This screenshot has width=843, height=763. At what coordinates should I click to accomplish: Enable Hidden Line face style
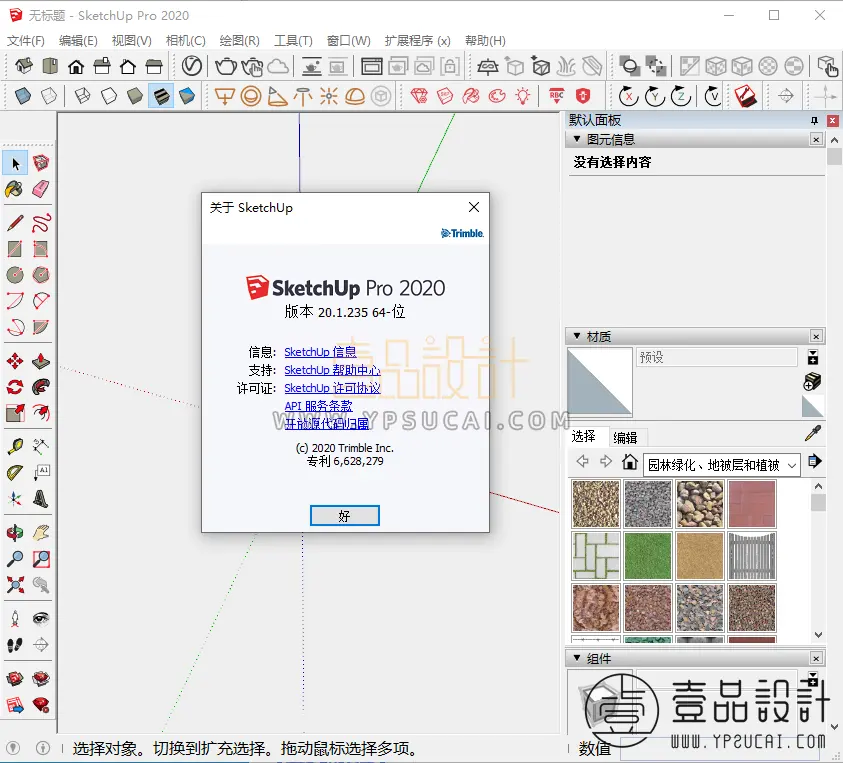[x=109, y=96]
